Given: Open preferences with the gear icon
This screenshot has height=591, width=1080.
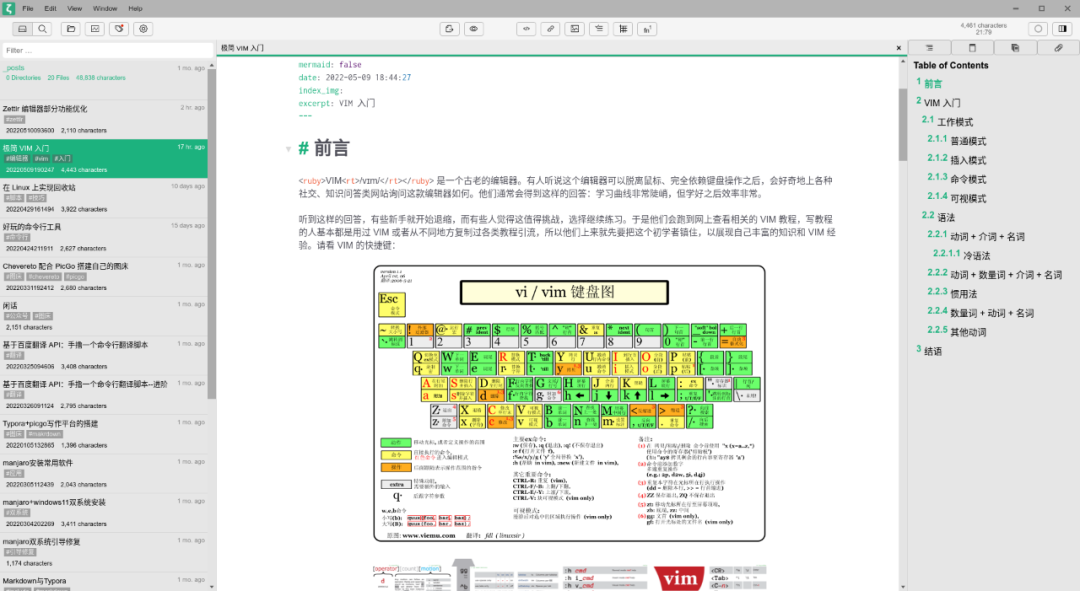Looking at the screenshot, I should [143, 29].
